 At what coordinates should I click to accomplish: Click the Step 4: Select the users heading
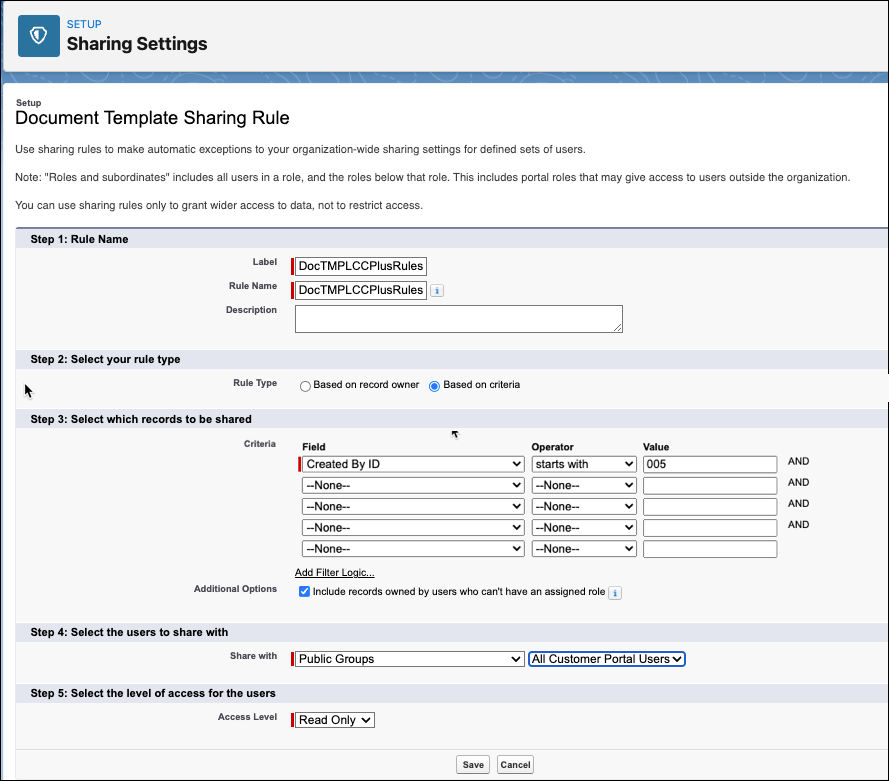[129, 633]
